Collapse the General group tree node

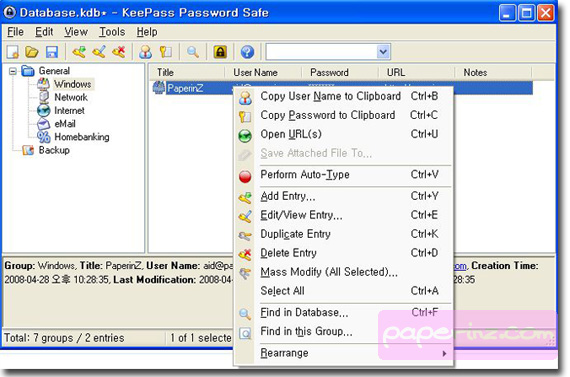[x=13, y=71]
